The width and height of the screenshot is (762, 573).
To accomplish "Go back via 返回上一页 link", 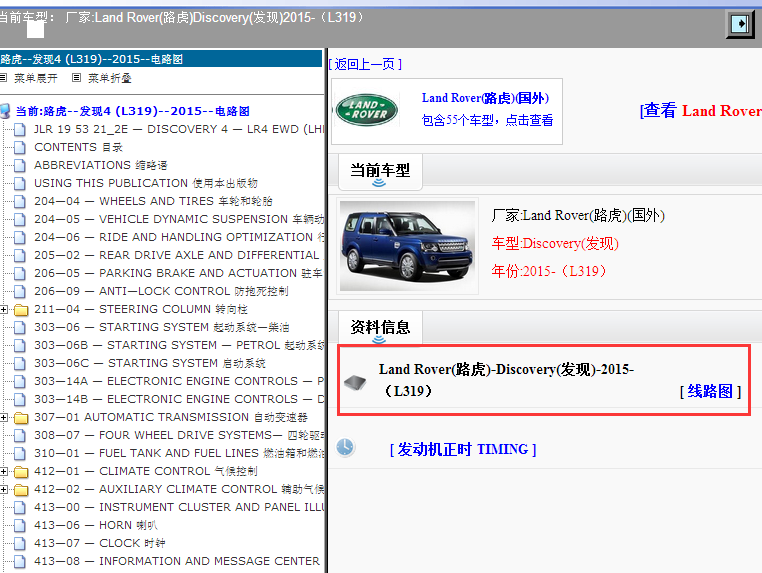I will coord(365,64).
